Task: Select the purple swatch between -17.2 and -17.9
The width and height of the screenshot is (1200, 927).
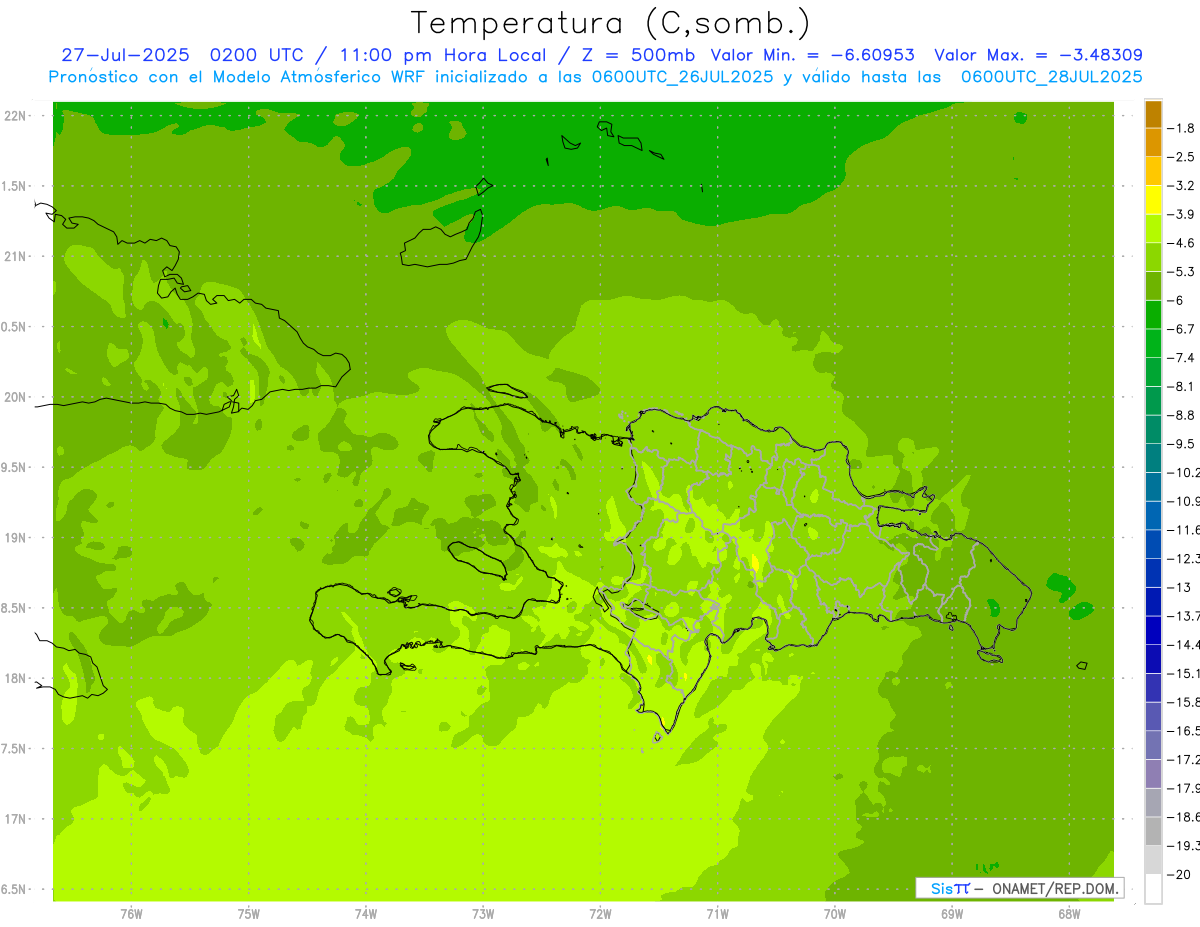Action: coord(1153,773)
